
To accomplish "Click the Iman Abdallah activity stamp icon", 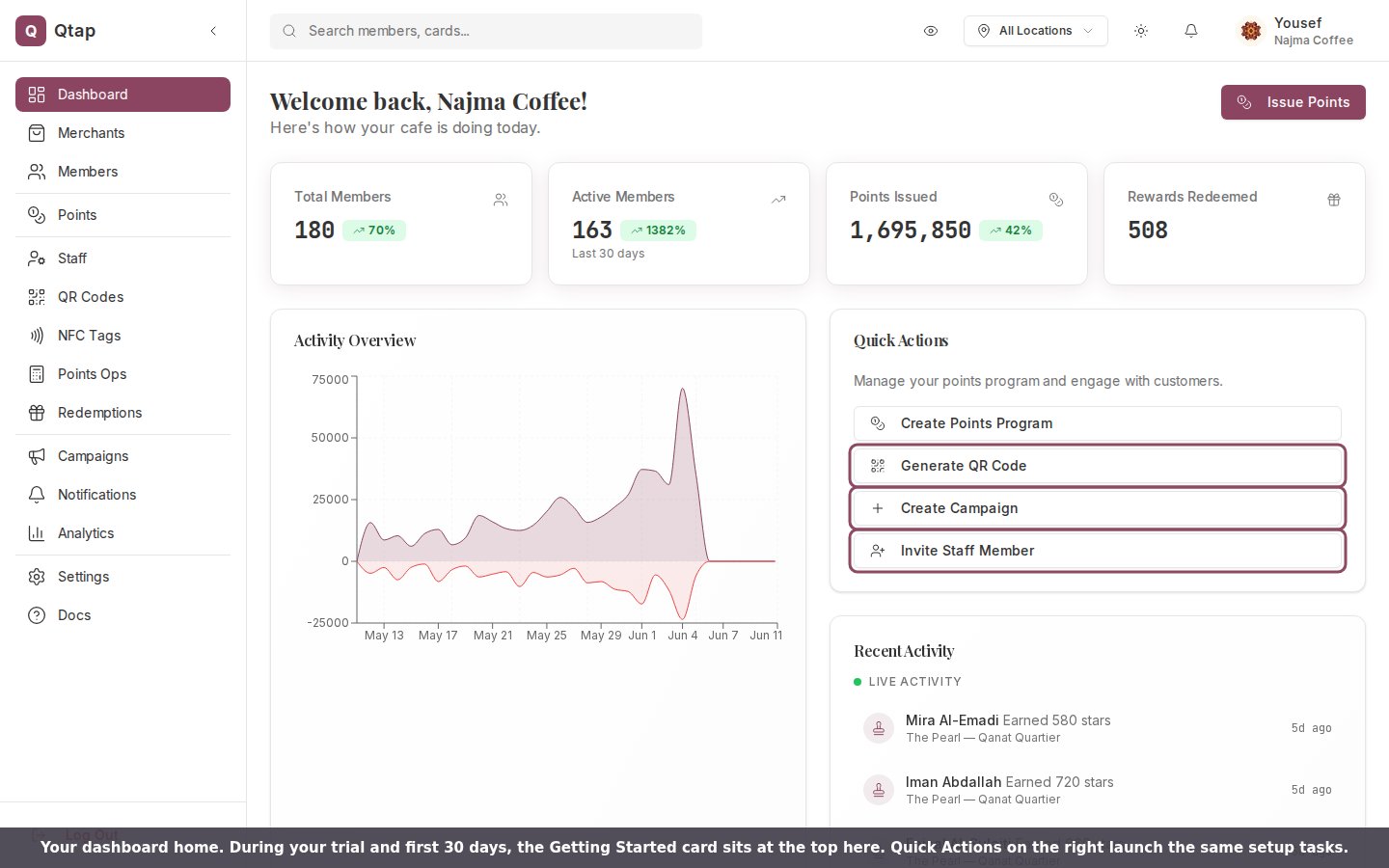I will [x=879, y=790].
